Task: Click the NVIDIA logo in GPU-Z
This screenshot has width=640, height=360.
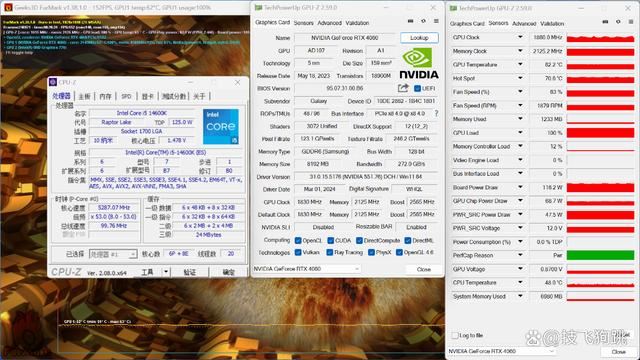Action: pos(419,63)
